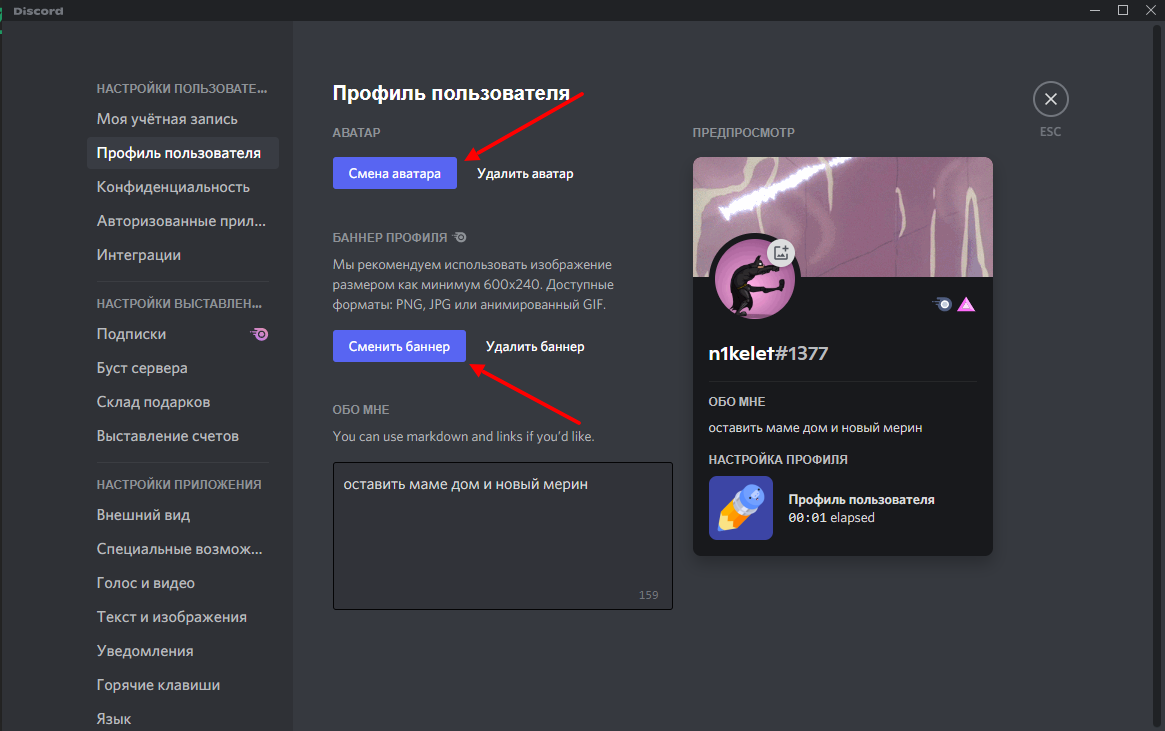Minimize the Discord window
Image resolution: width=1165 pixels, height=731 pixels.
tap(1094, 10)
